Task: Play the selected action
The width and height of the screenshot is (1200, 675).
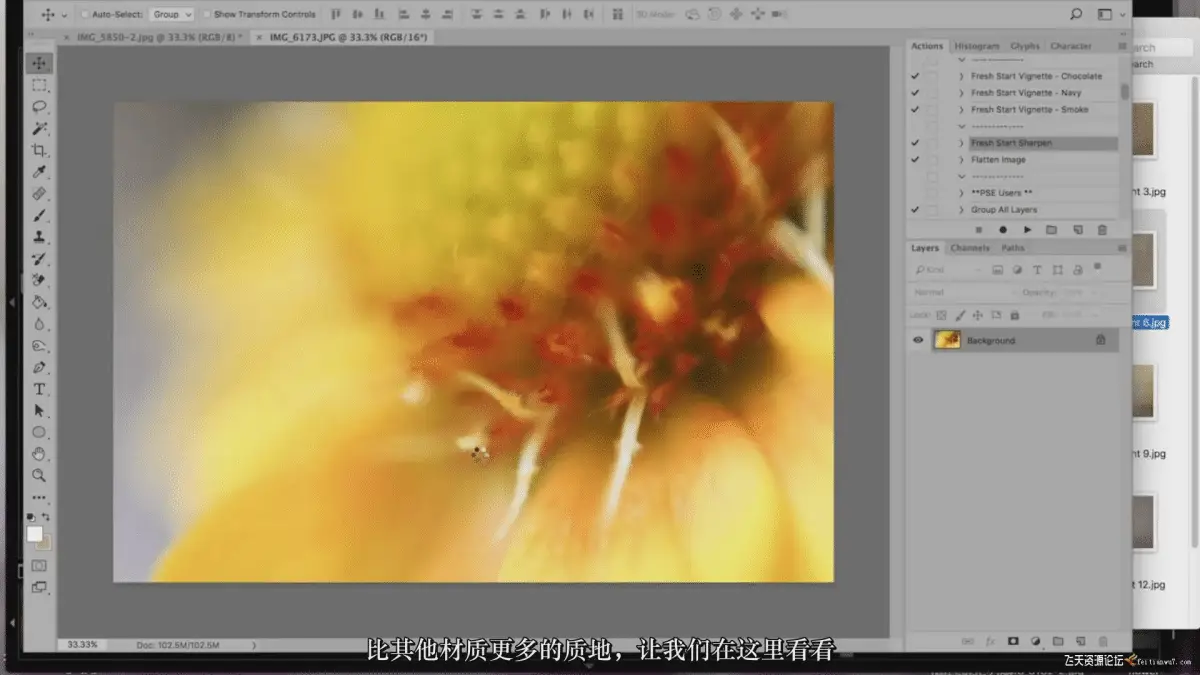Action: tap(1028, 230)
